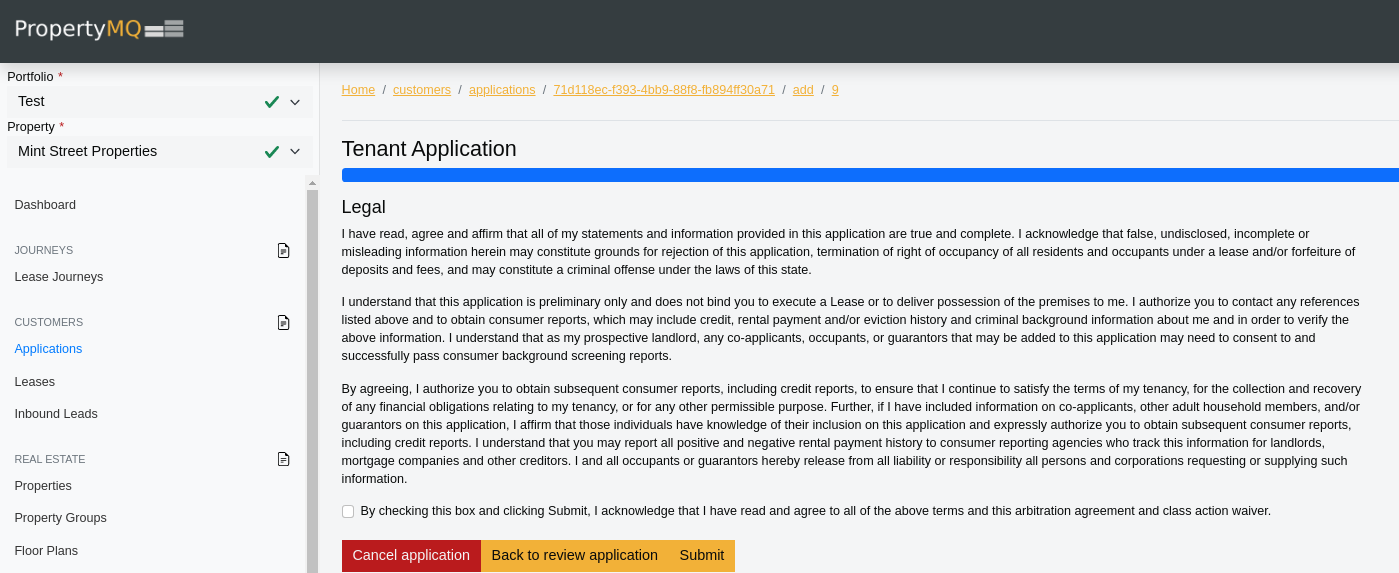Submit the tenant application
The image size is (1399, 573).
702,556
